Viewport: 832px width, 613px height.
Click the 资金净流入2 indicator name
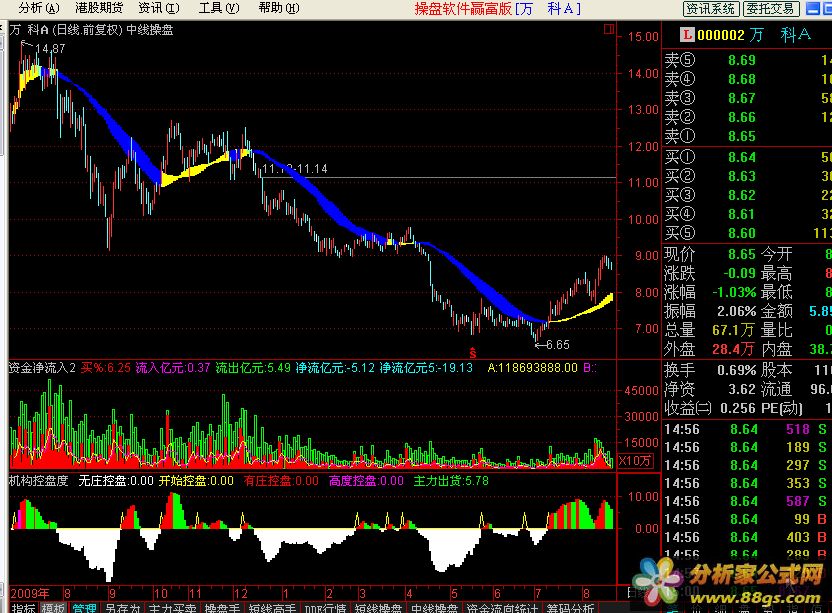(42, 367)
